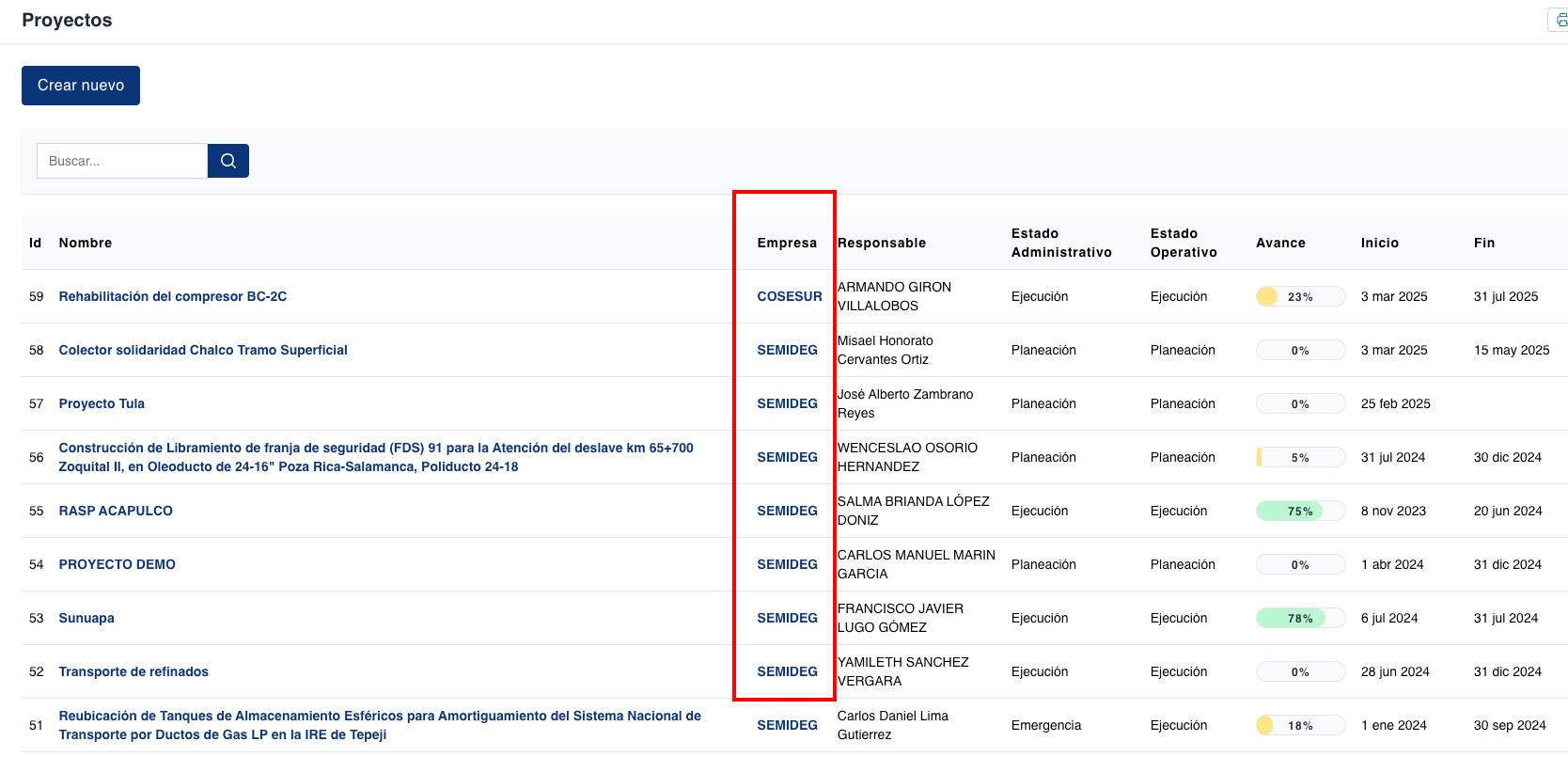Click the print icon at top right
Viewport: 1568px width, 757px height.
1560,20
